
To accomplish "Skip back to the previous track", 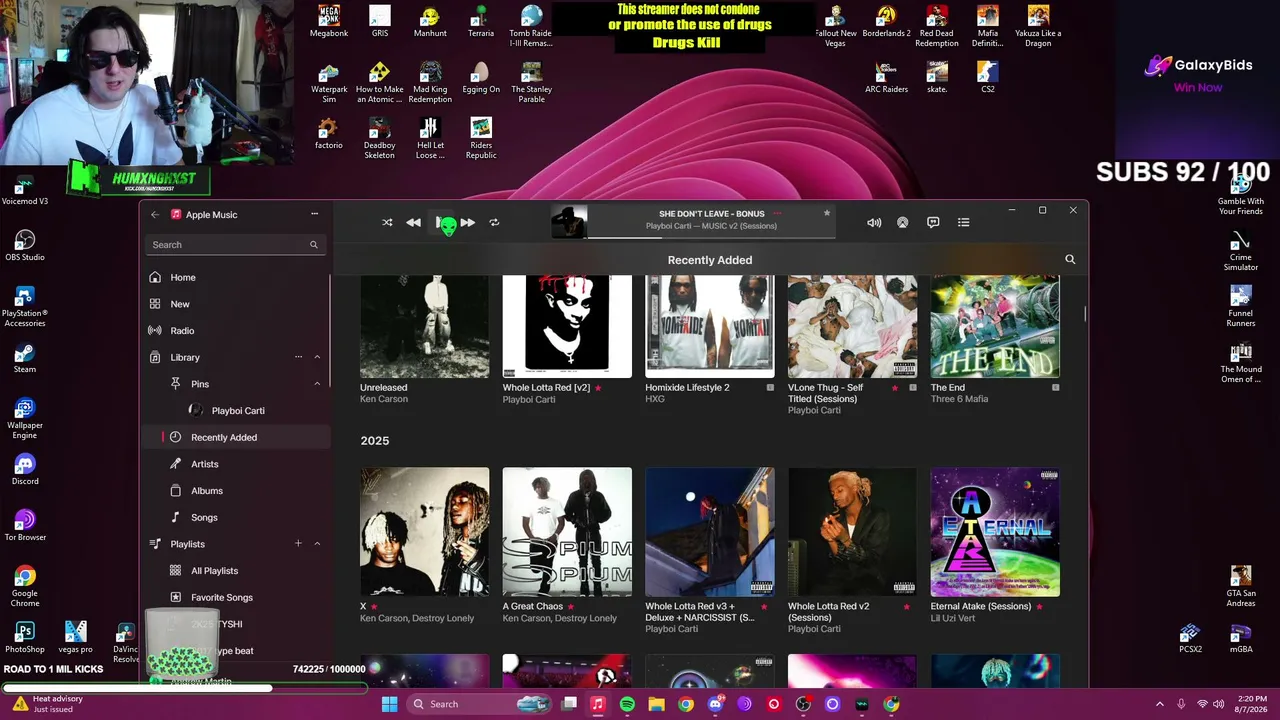I will pos(413,223).
